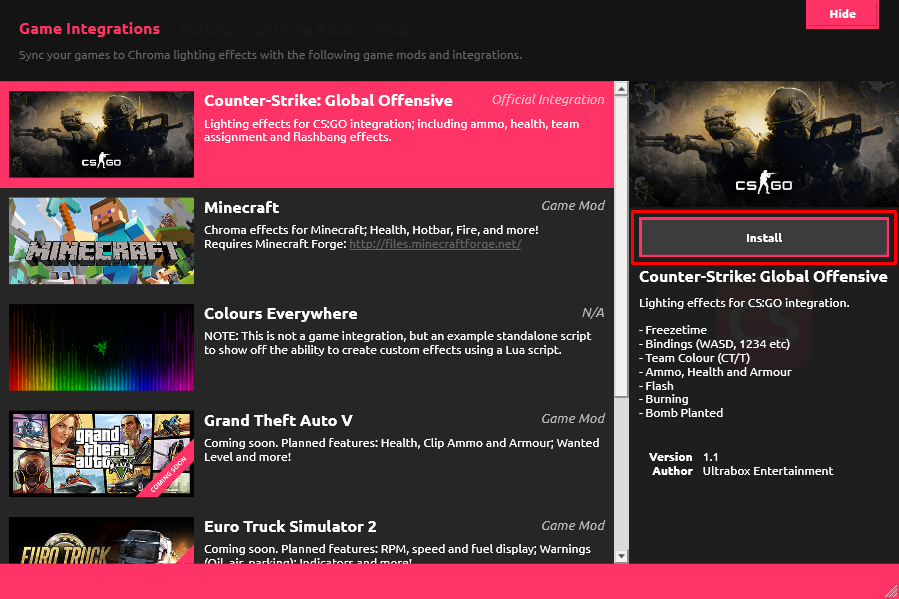Click the Colours Everywhere rainbow thumbnail
The width and height of the screenshot is (899, 599).
101,347
